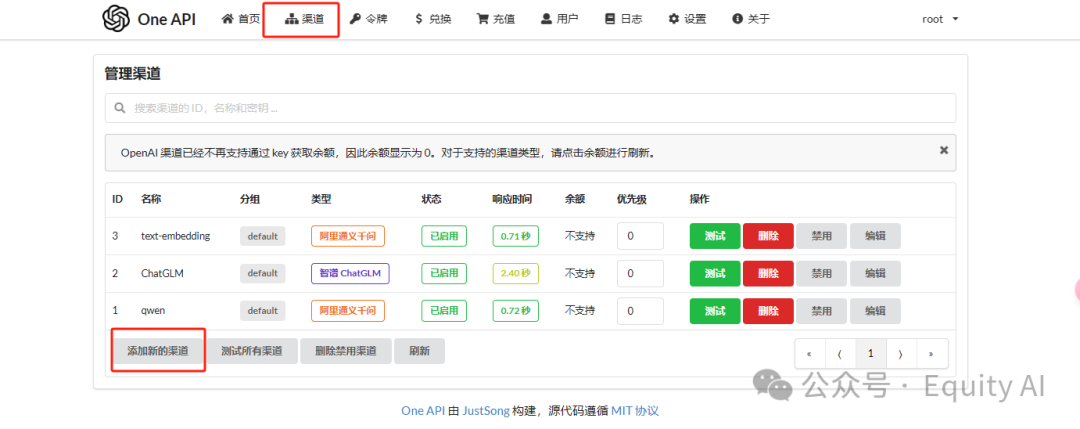Delete the text-embedding channel

coord(768,236)
